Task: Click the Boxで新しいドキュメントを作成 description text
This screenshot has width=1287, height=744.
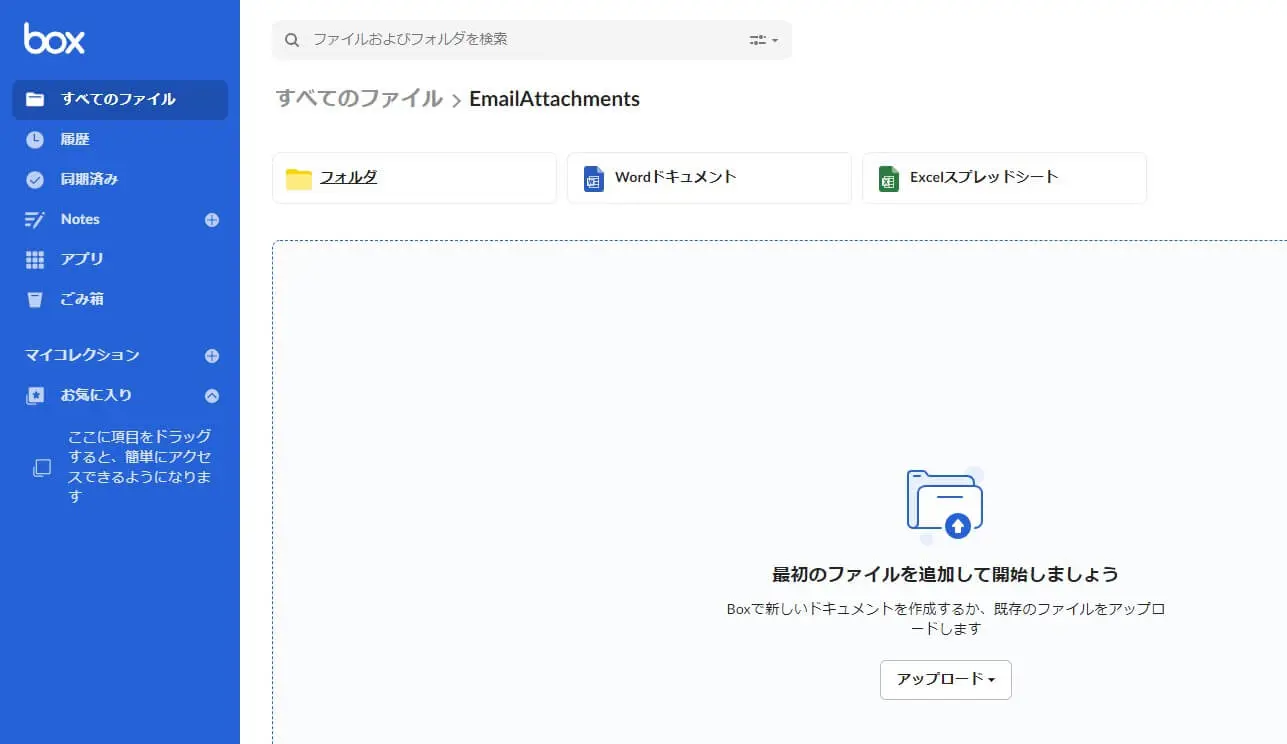Action: (x=945, y=619)
